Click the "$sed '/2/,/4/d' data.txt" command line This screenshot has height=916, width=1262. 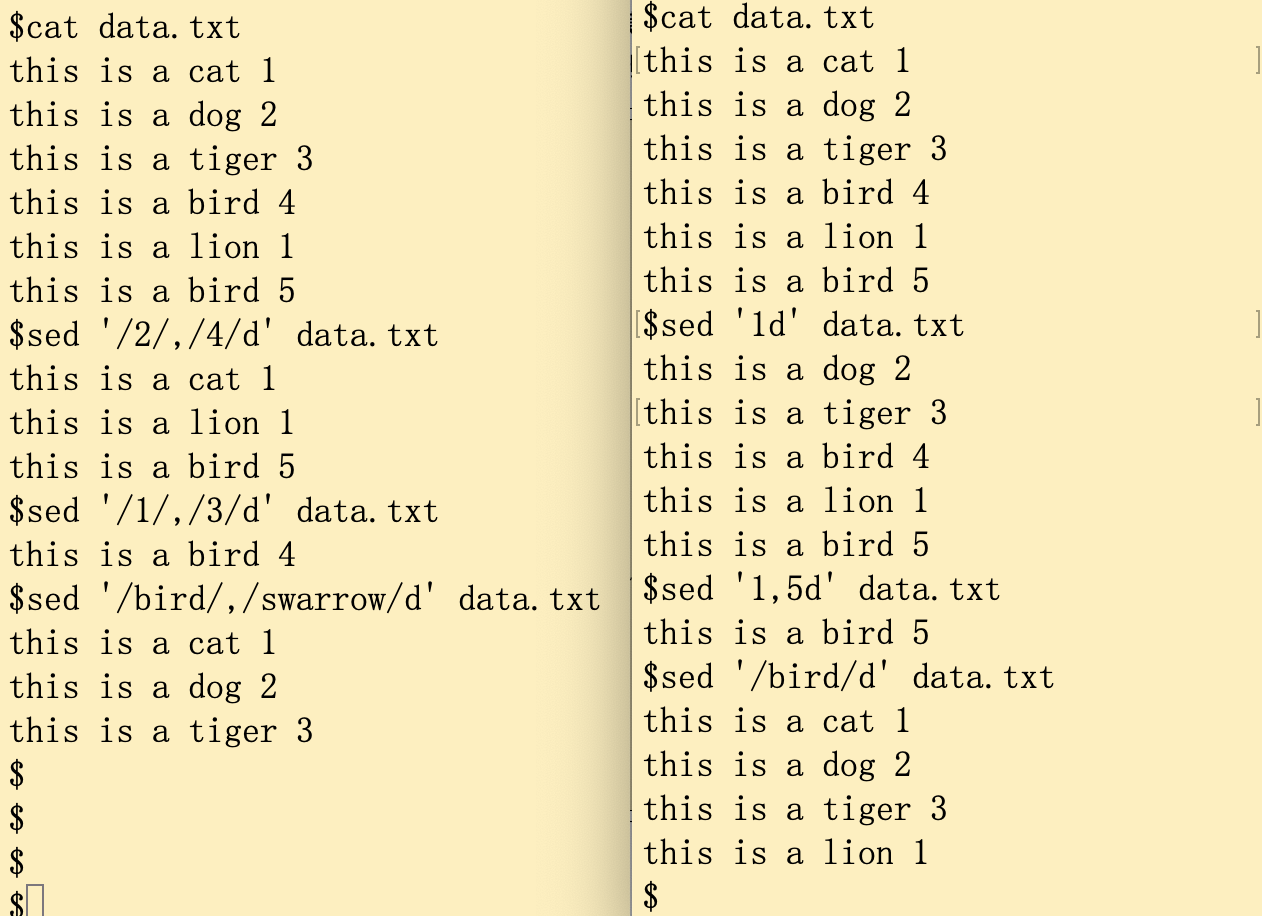coord(224,335)
